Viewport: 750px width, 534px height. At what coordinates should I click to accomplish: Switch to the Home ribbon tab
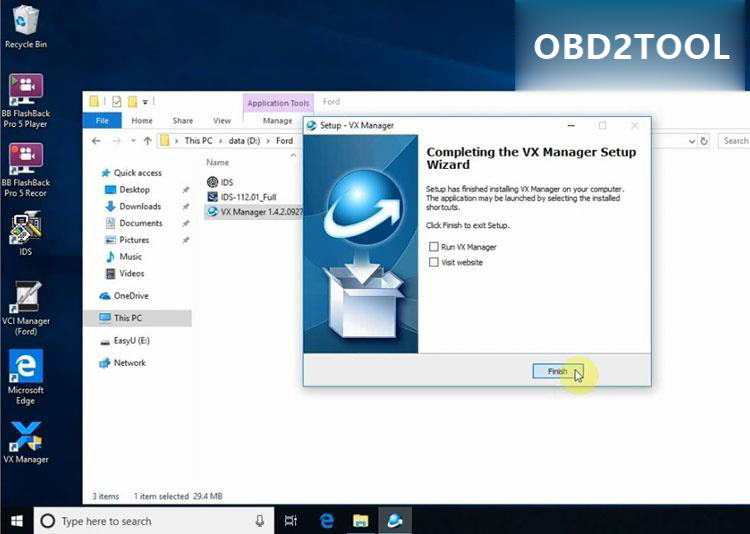click(142, 121)
